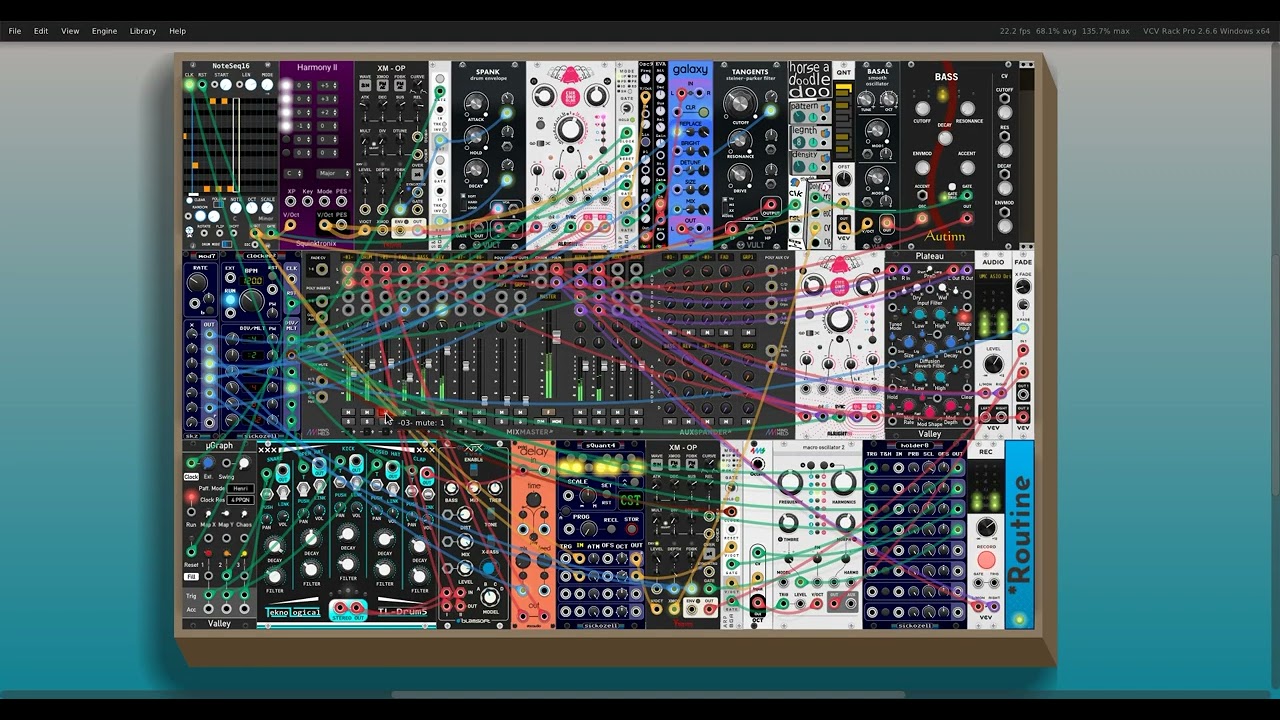Screen dimensions: 1280x720
Task: Open the 4 PPQN clock resolution selector
Action: click(x=241, y=500)
